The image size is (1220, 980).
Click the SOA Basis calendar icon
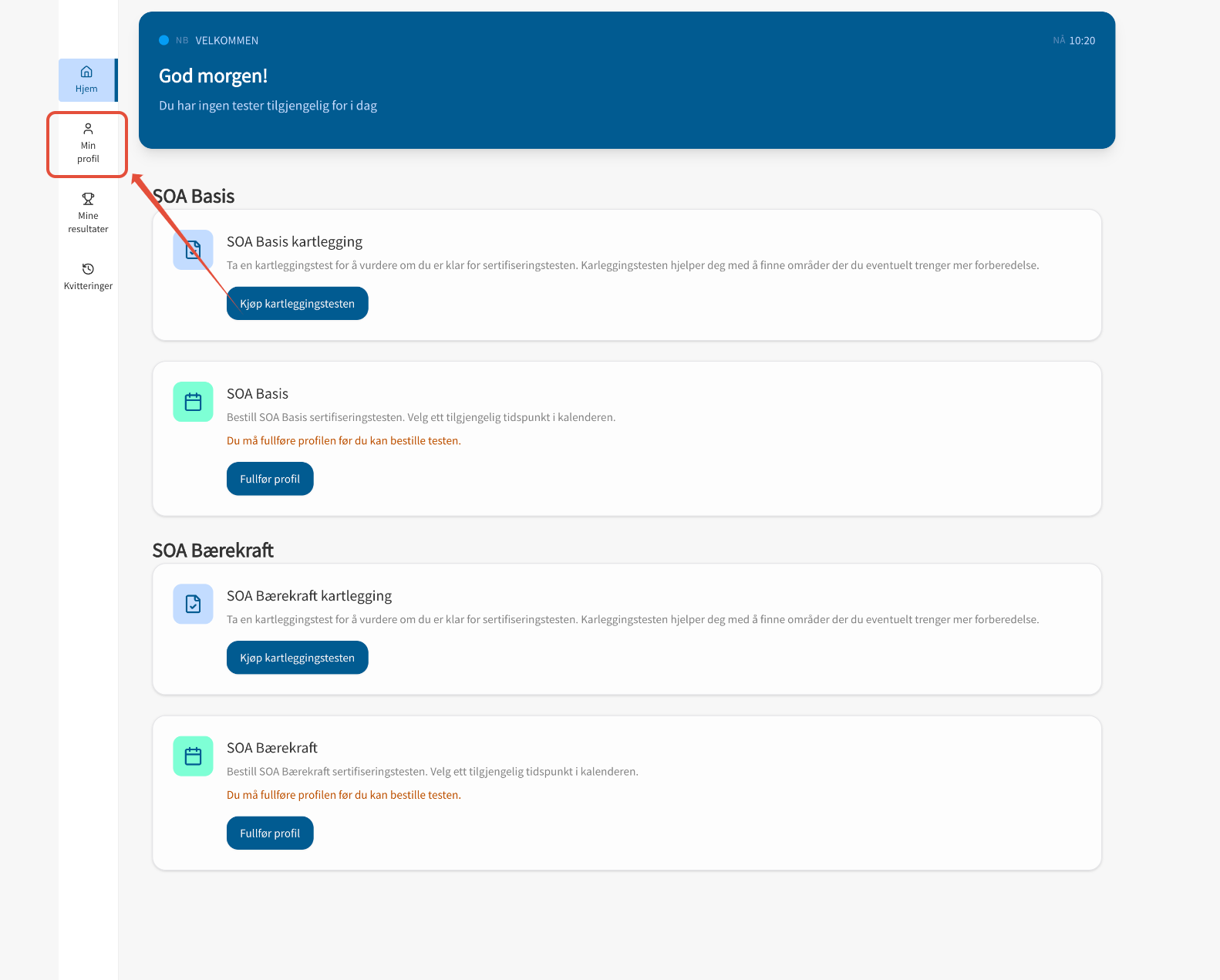tap(193, 402)
